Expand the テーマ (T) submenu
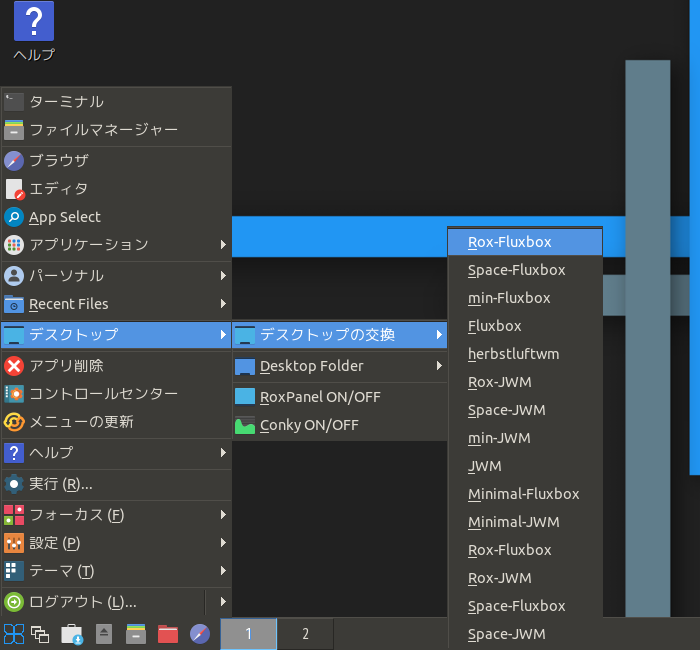 [116, 571]
